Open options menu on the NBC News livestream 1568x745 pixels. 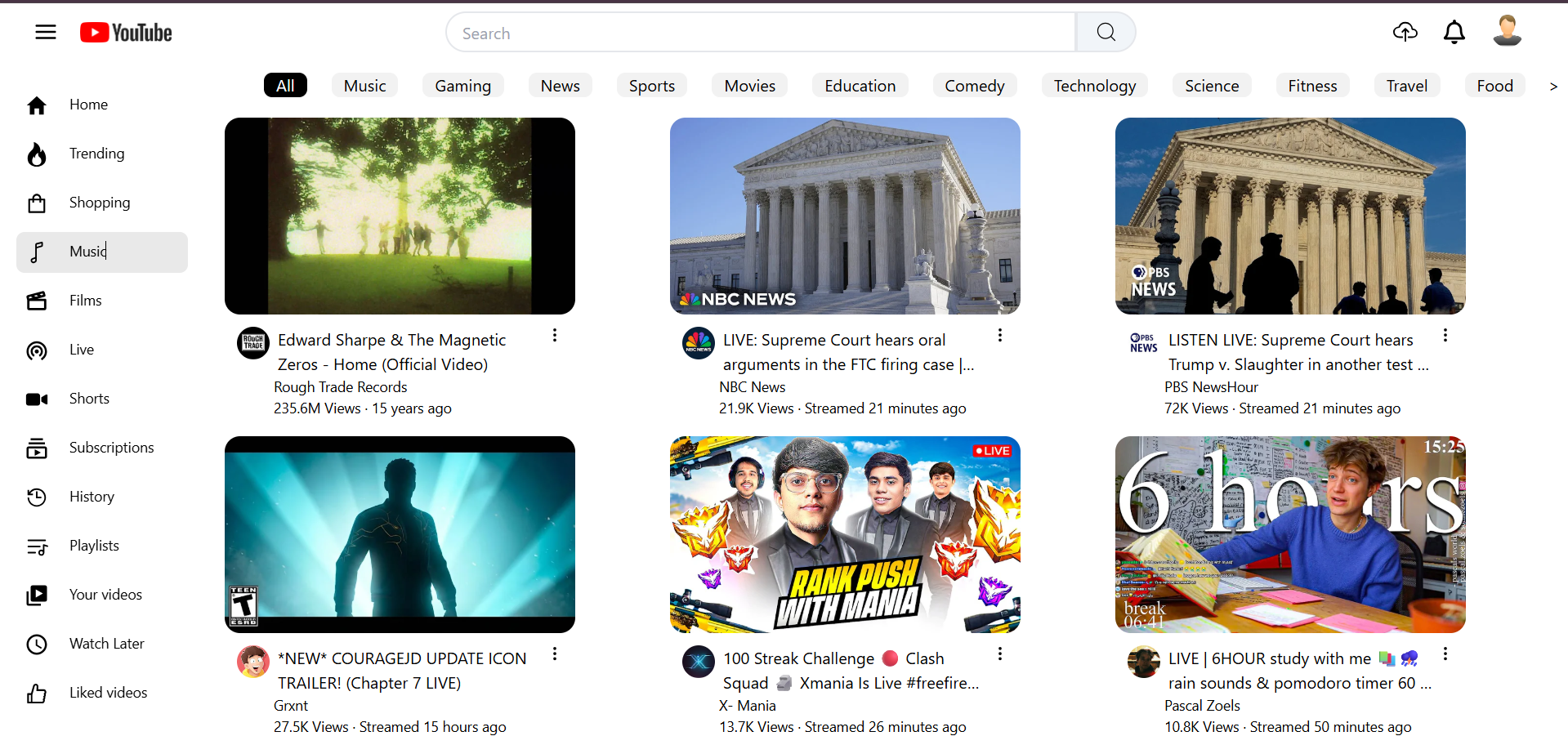[999, 335]
